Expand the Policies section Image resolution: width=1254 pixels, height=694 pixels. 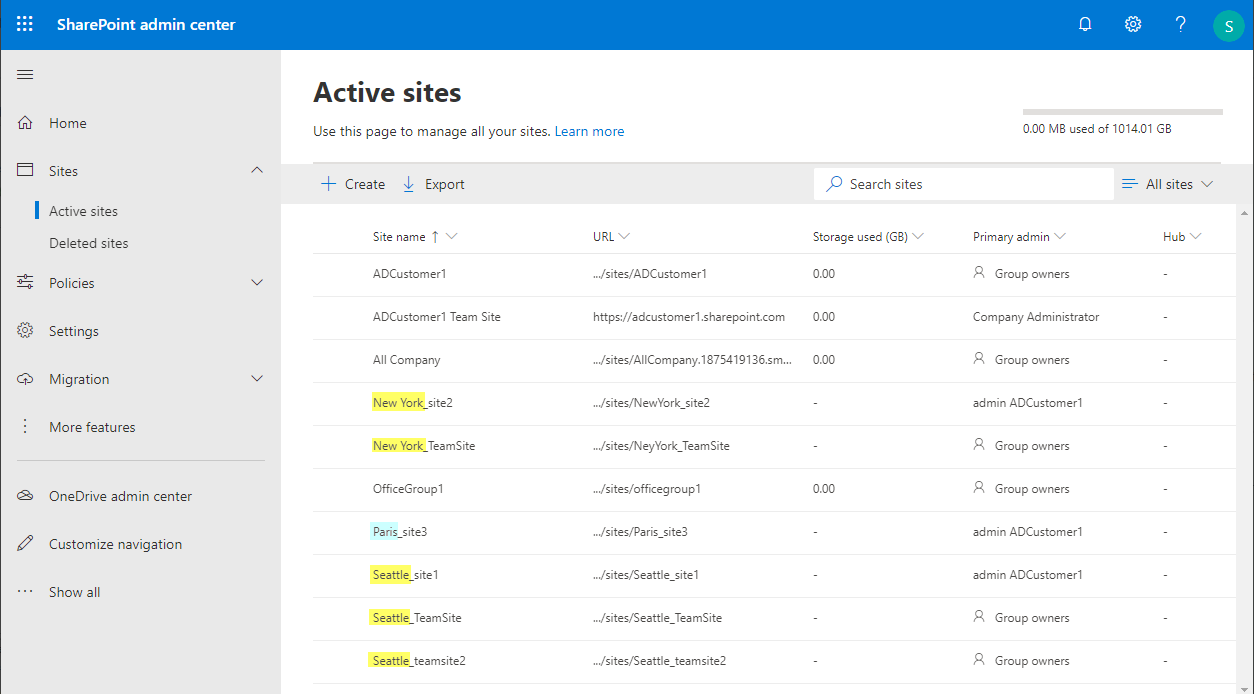pyautogui.click(x=257, y=283)
